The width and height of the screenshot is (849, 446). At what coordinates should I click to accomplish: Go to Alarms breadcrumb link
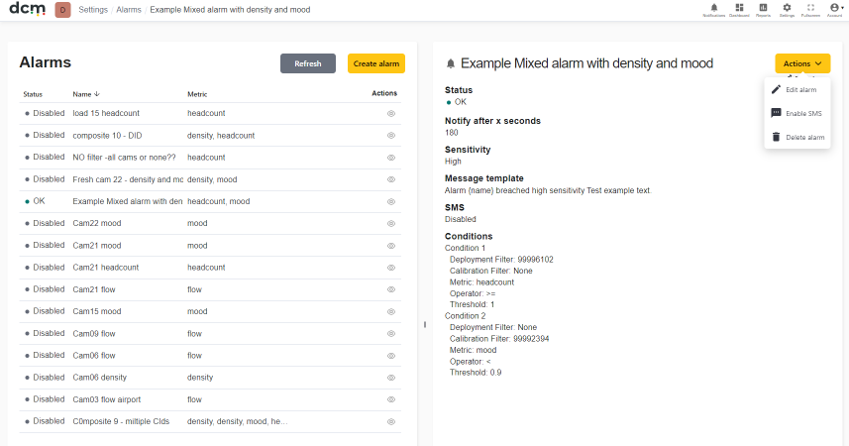click(x=129, y=10)
